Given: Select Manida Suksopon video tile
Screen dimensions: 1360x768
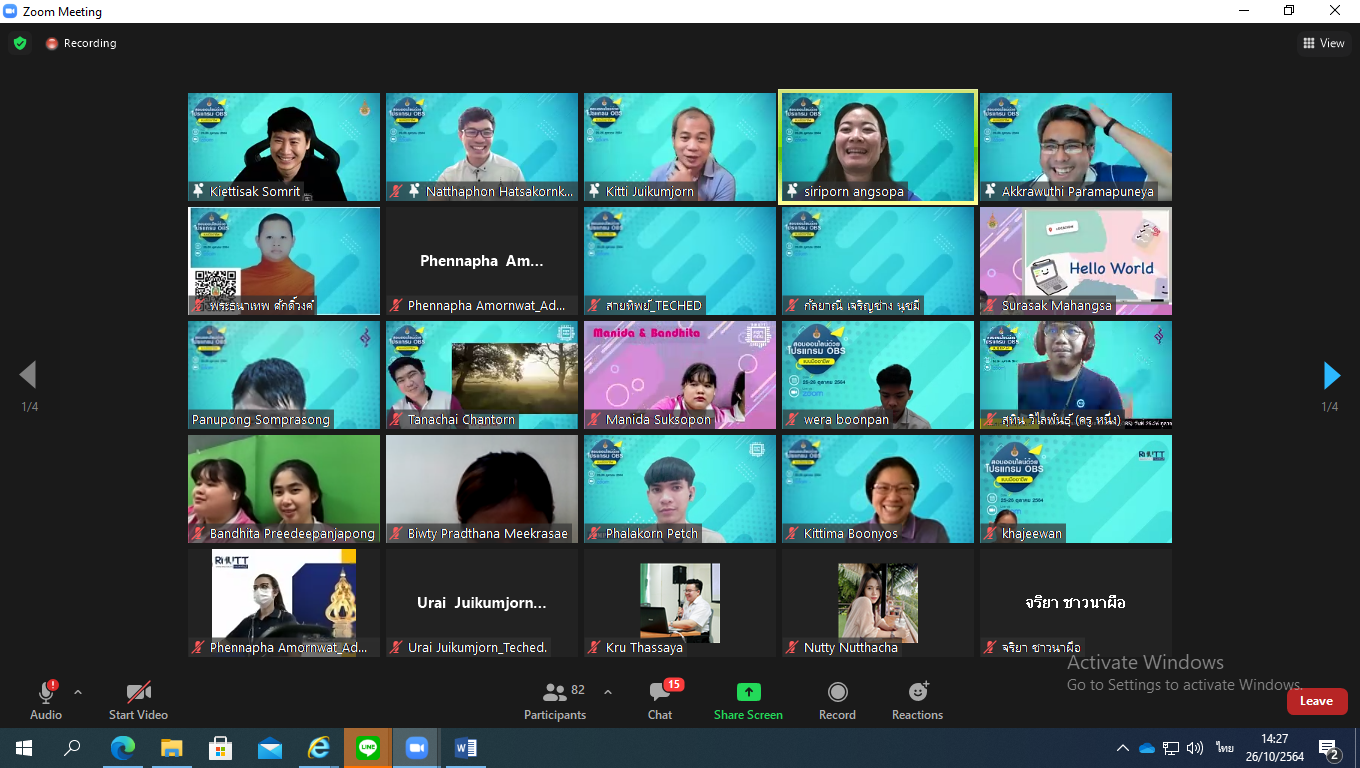Looking at the screenshot, I should [680, 375].
